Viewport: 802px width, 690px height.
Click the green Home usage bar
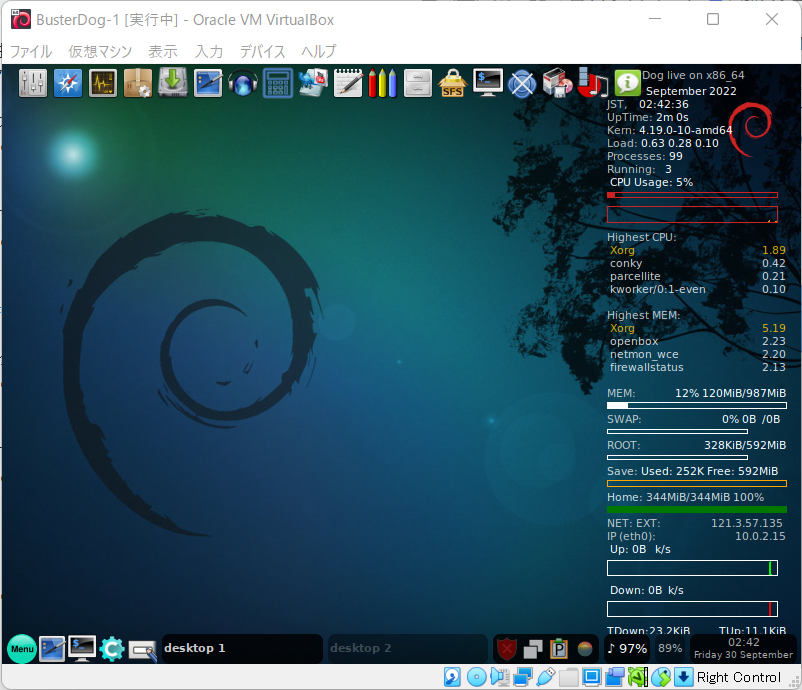click(x=697, y=509)
